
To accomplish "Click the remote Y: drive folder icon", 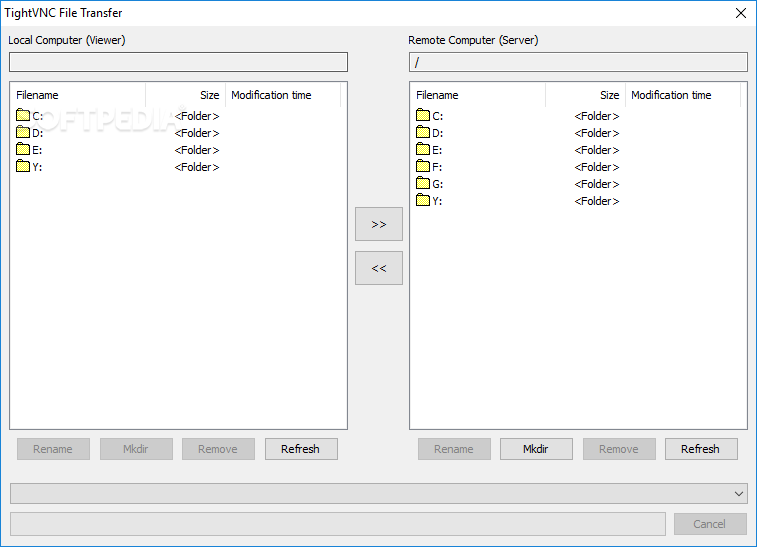I will [x=422, y=200].
